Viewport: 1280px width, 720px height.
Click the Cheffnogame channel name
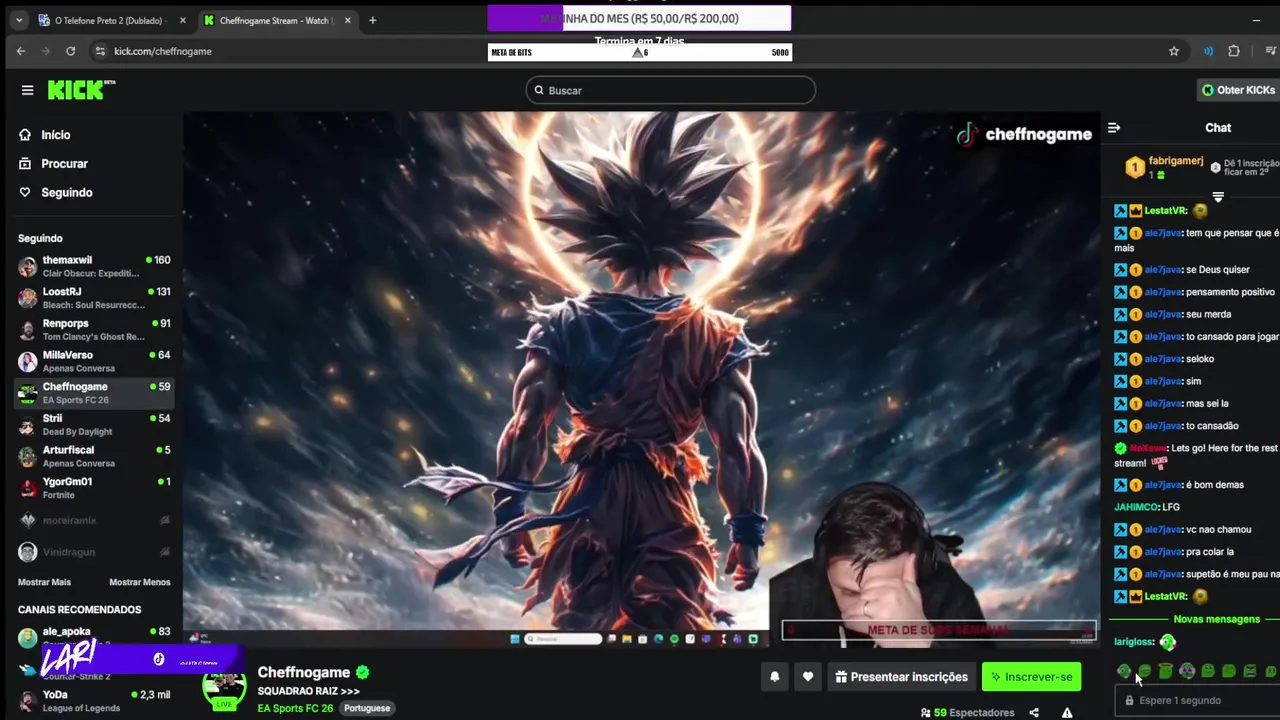point(304,673)
